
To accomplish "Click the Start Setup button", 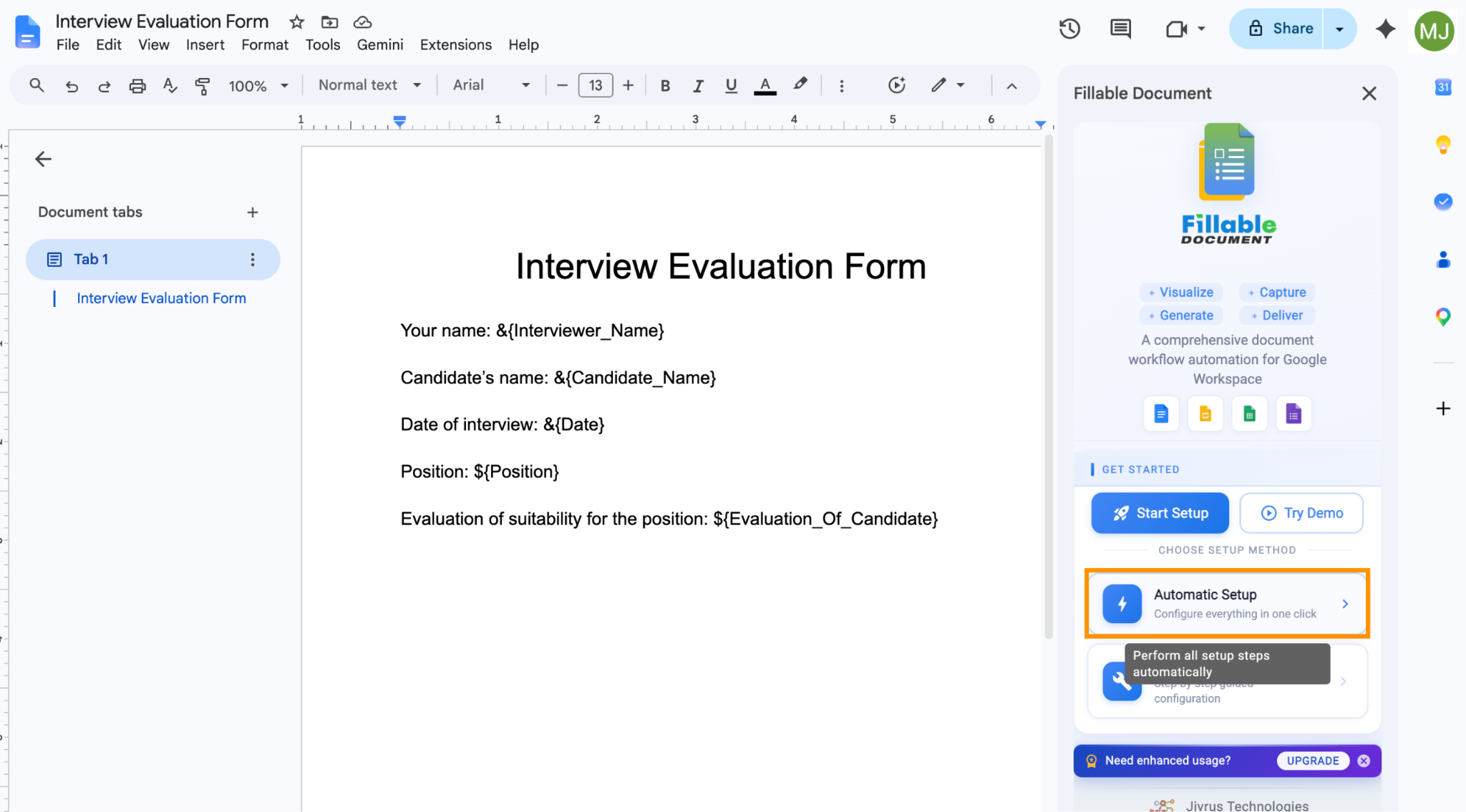I will click(1160, 513).
